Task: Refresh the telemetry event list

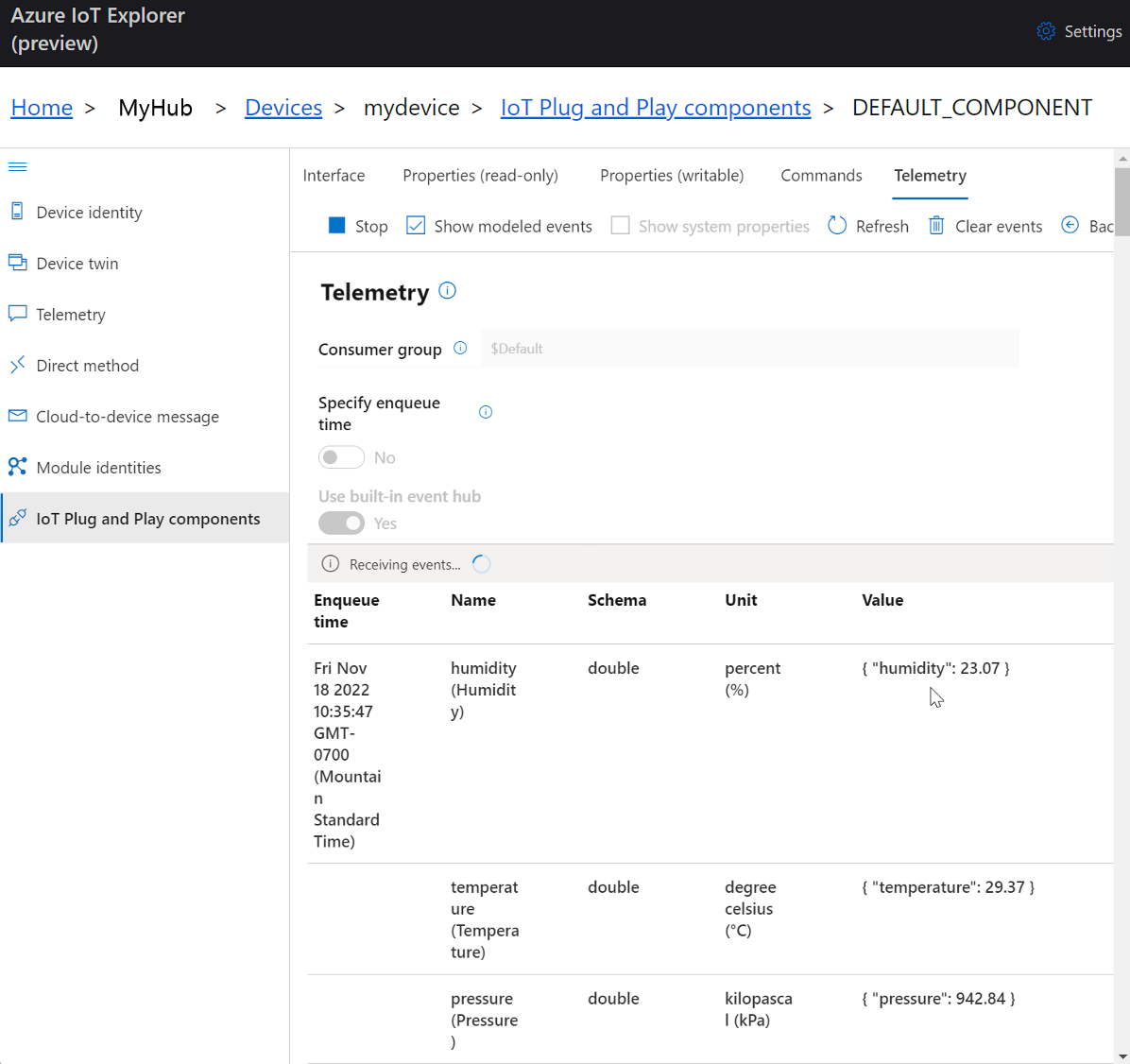Action: point(836,225)
